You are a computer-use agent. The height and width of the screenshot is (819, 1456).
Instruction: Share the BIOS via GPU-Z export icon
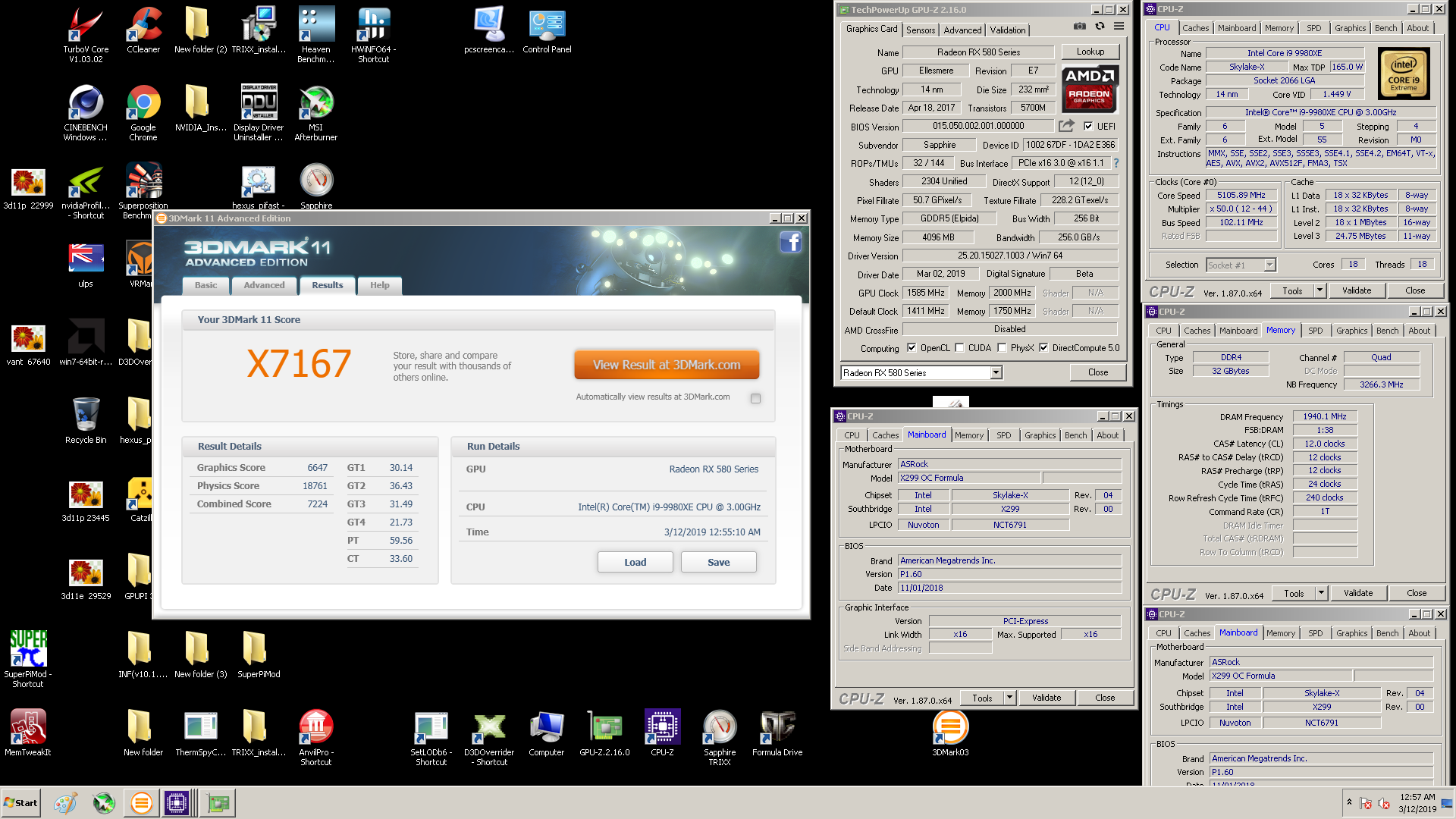(1067, 126)
